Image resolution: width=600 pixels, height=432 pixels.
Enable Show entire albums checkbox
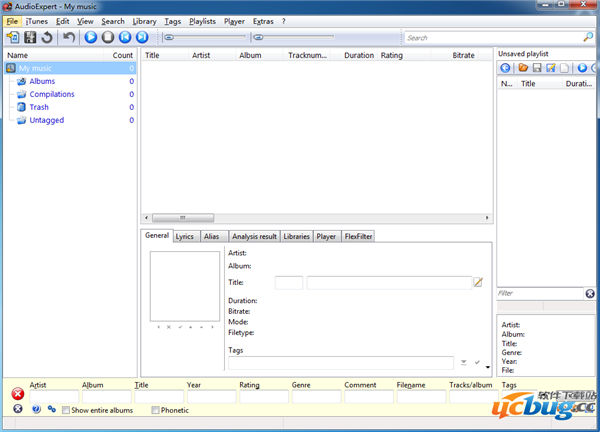coord(66,410)
